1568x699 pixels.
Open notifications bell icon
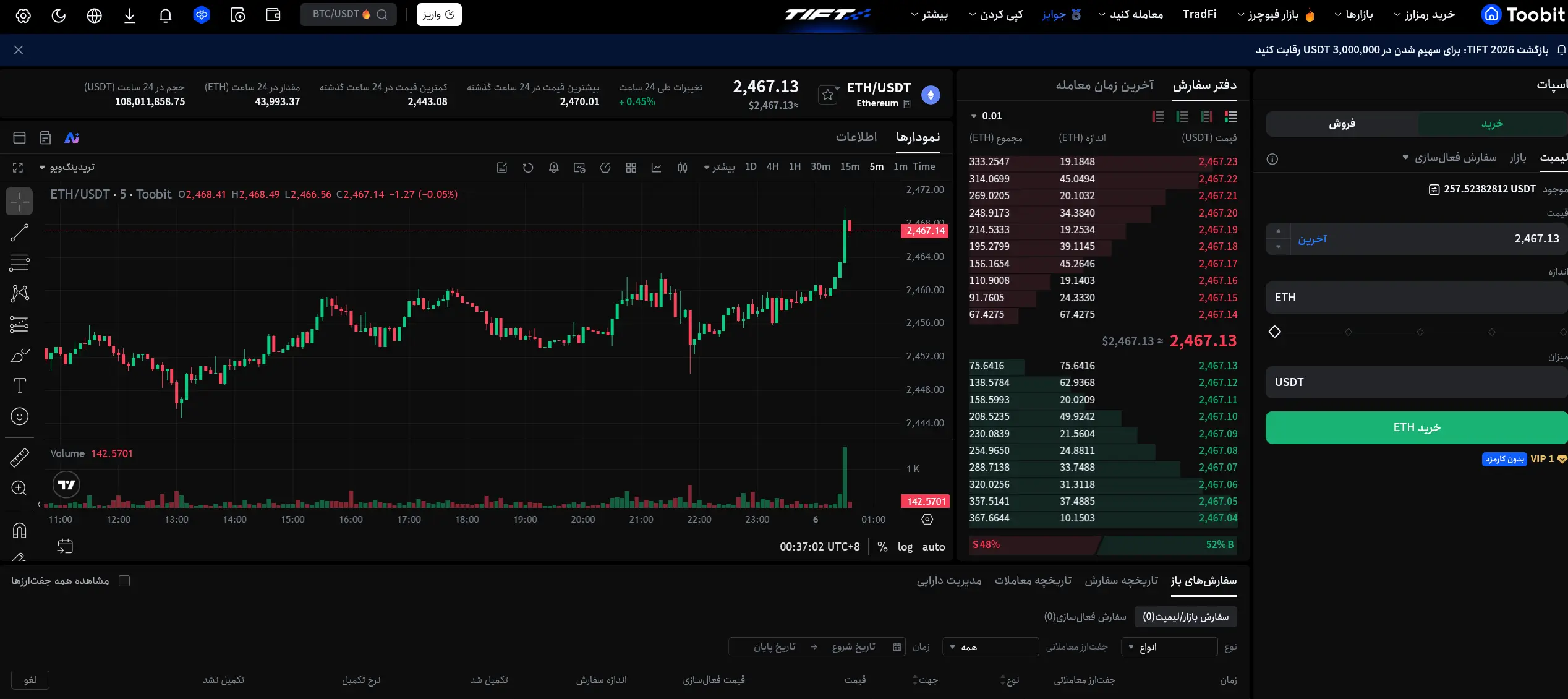tap(165, 15)
